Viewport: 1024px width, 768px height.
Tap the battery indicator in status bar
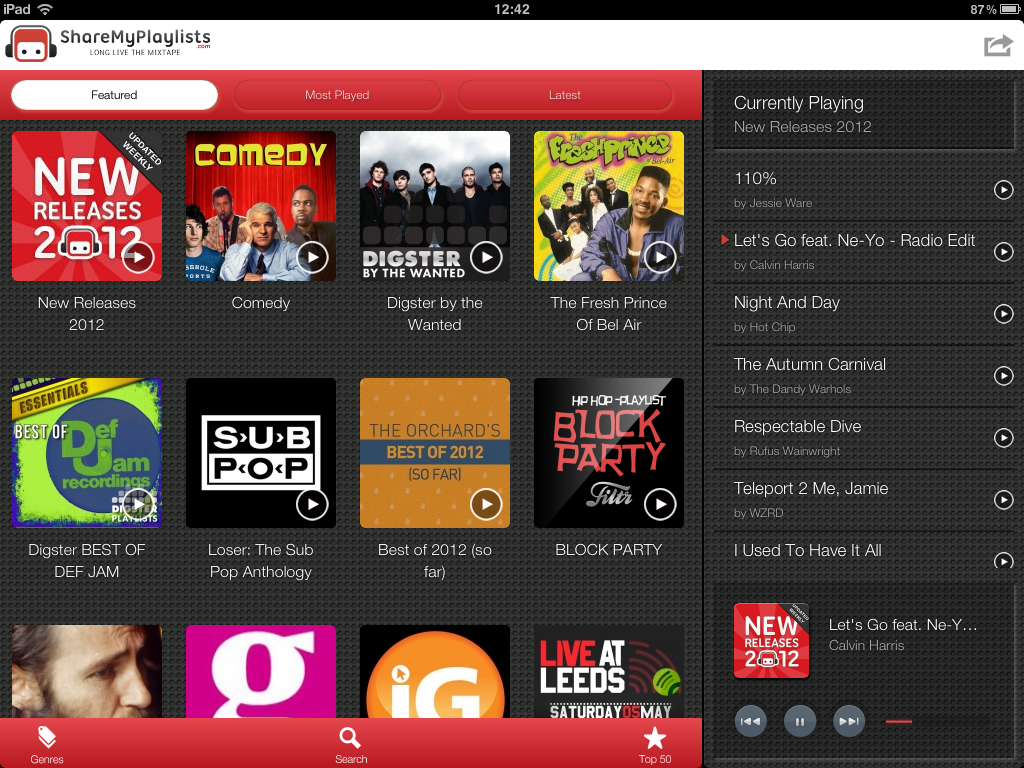(1010, 9)
